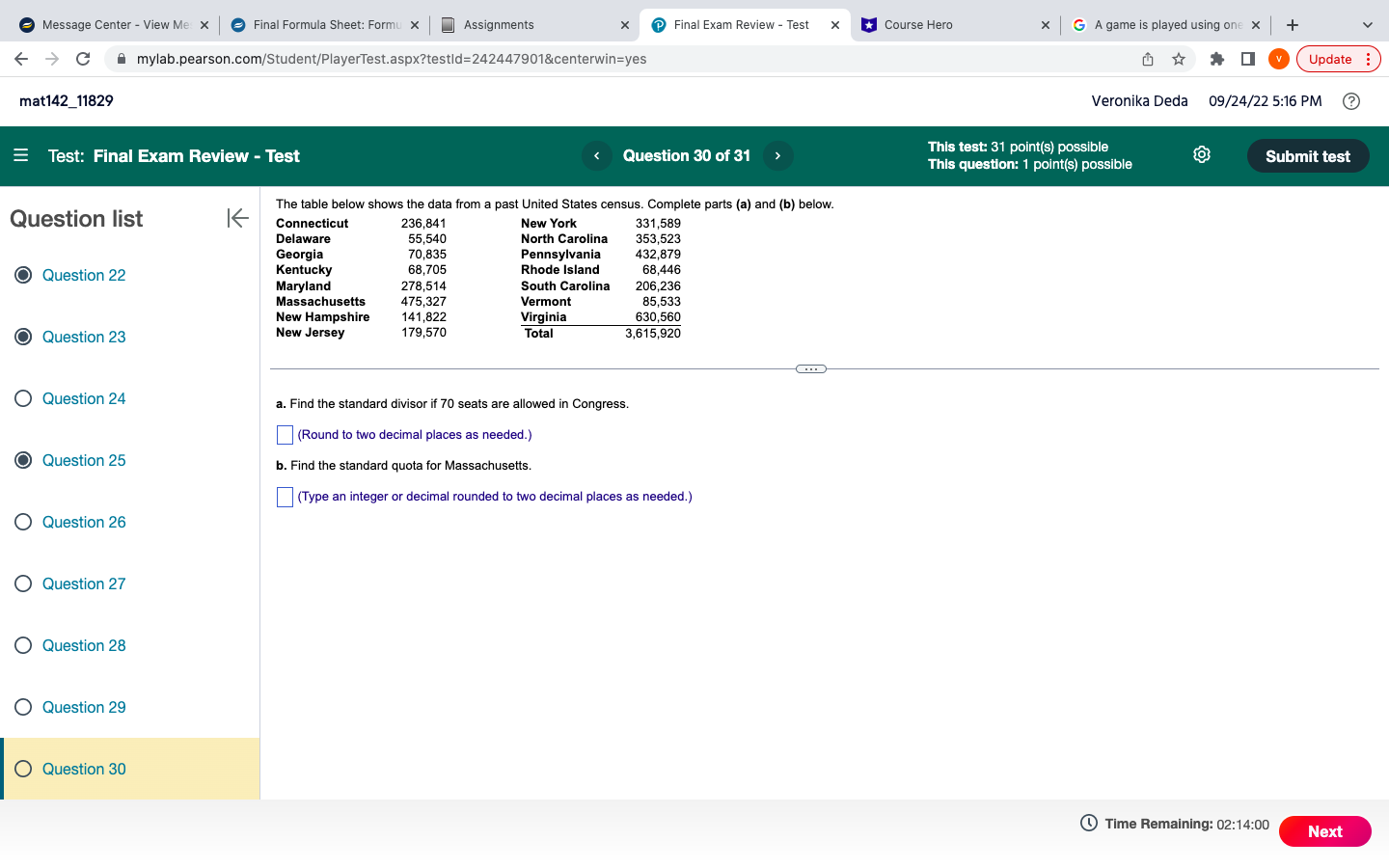Image resolution: width=1389 pixels, height=868 pixels.
Task: Open the Question 30 link
Action: pos(84,769)
